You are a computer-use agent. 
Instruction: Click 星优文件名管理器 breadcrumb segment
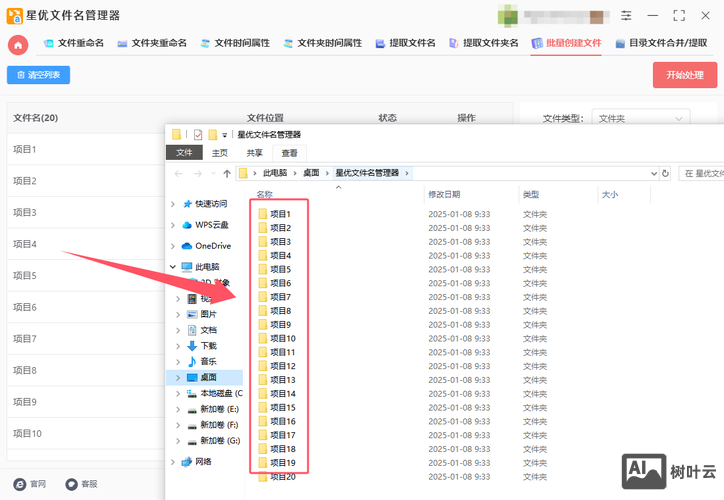[367, 173]
